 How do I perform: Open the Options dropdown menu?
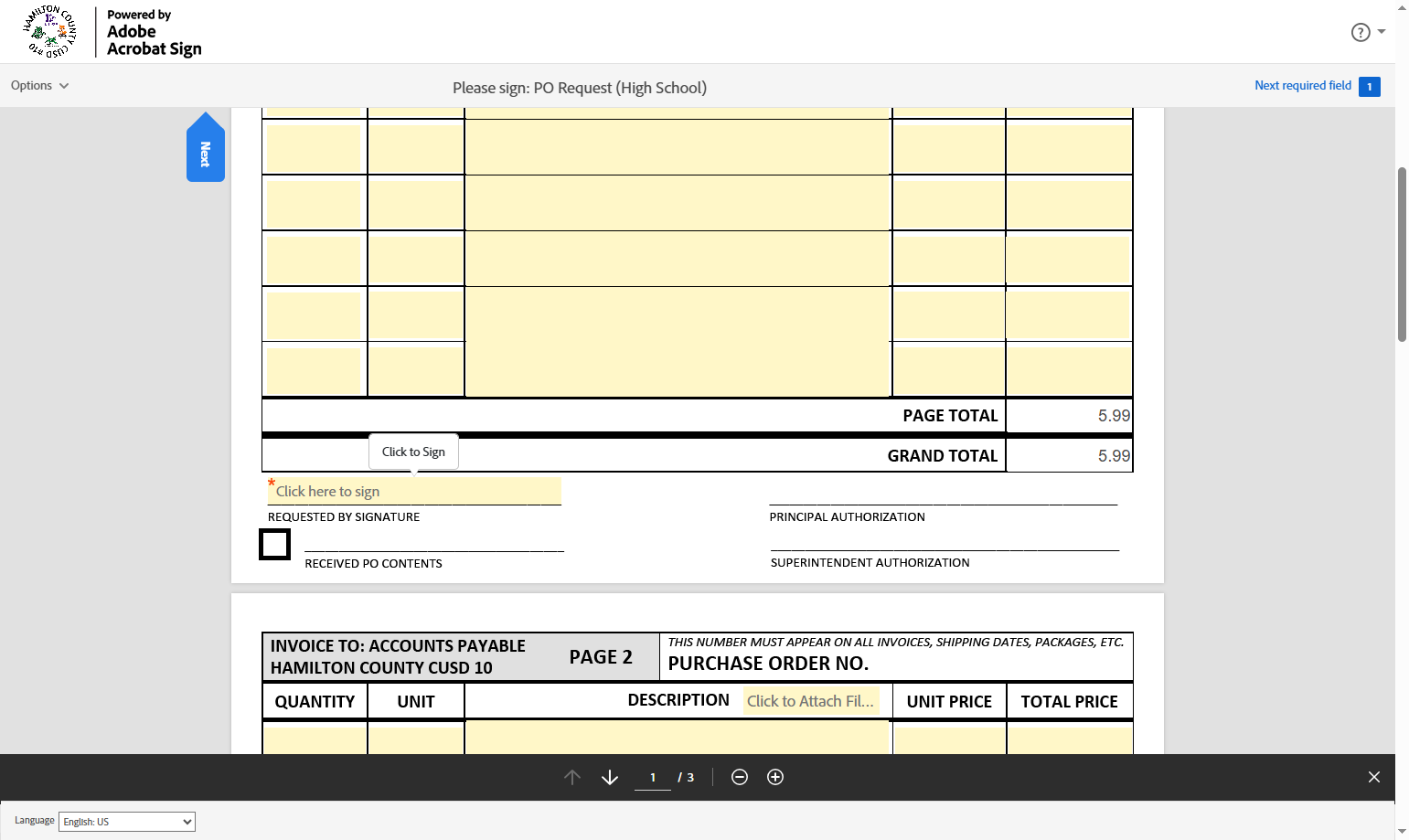tap(39, 85)
